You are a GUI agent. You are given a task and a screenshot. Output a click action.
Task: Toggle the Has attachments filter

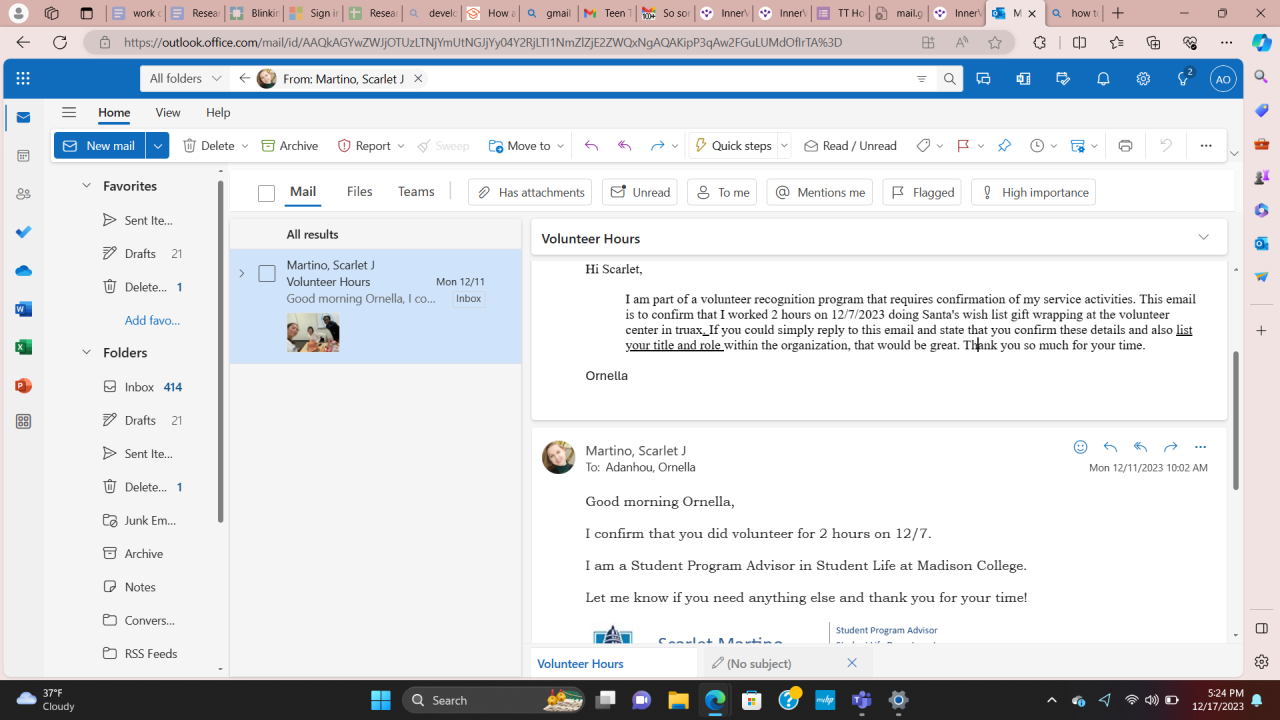click(x=530, y=192)
